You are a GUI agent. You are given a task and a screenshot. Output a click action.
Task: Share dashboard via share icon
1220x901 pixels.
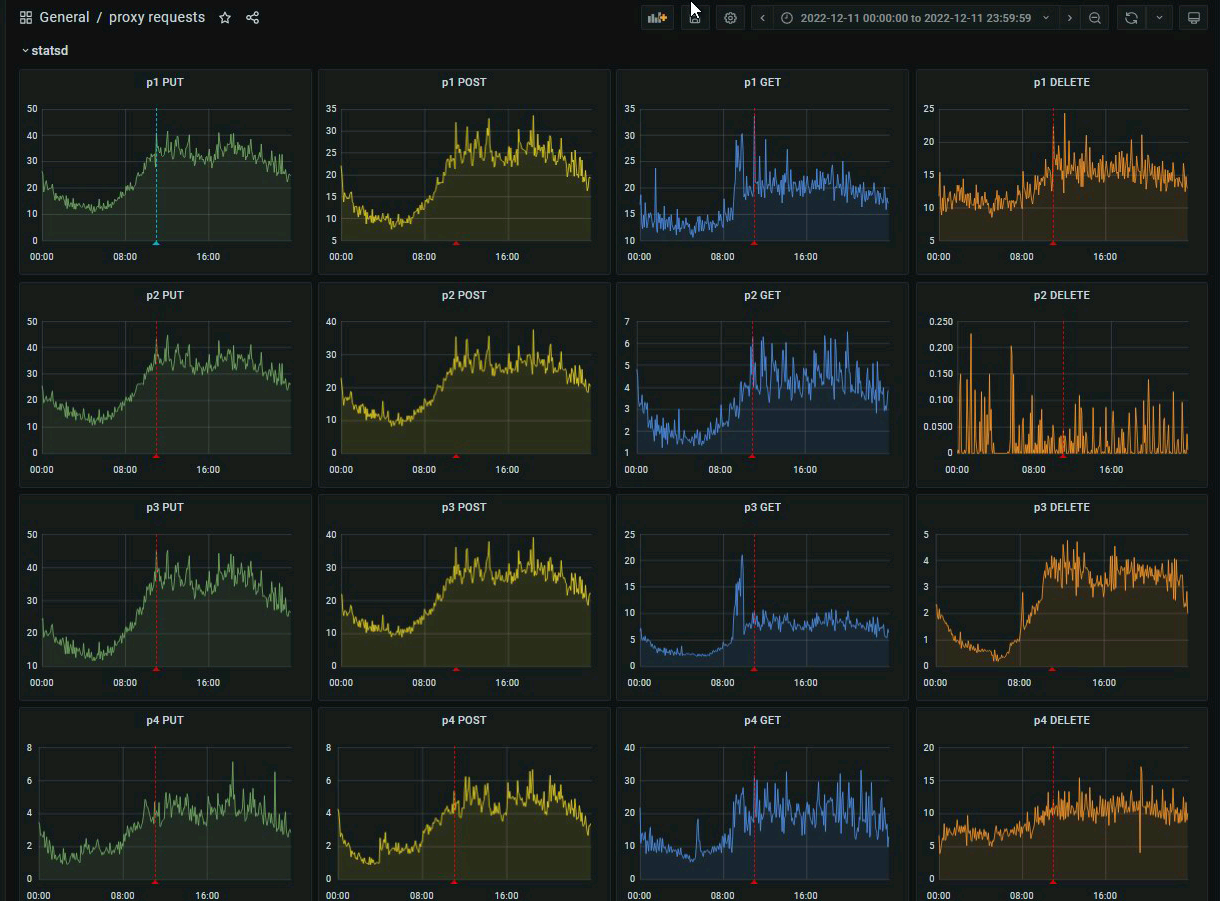252,18
